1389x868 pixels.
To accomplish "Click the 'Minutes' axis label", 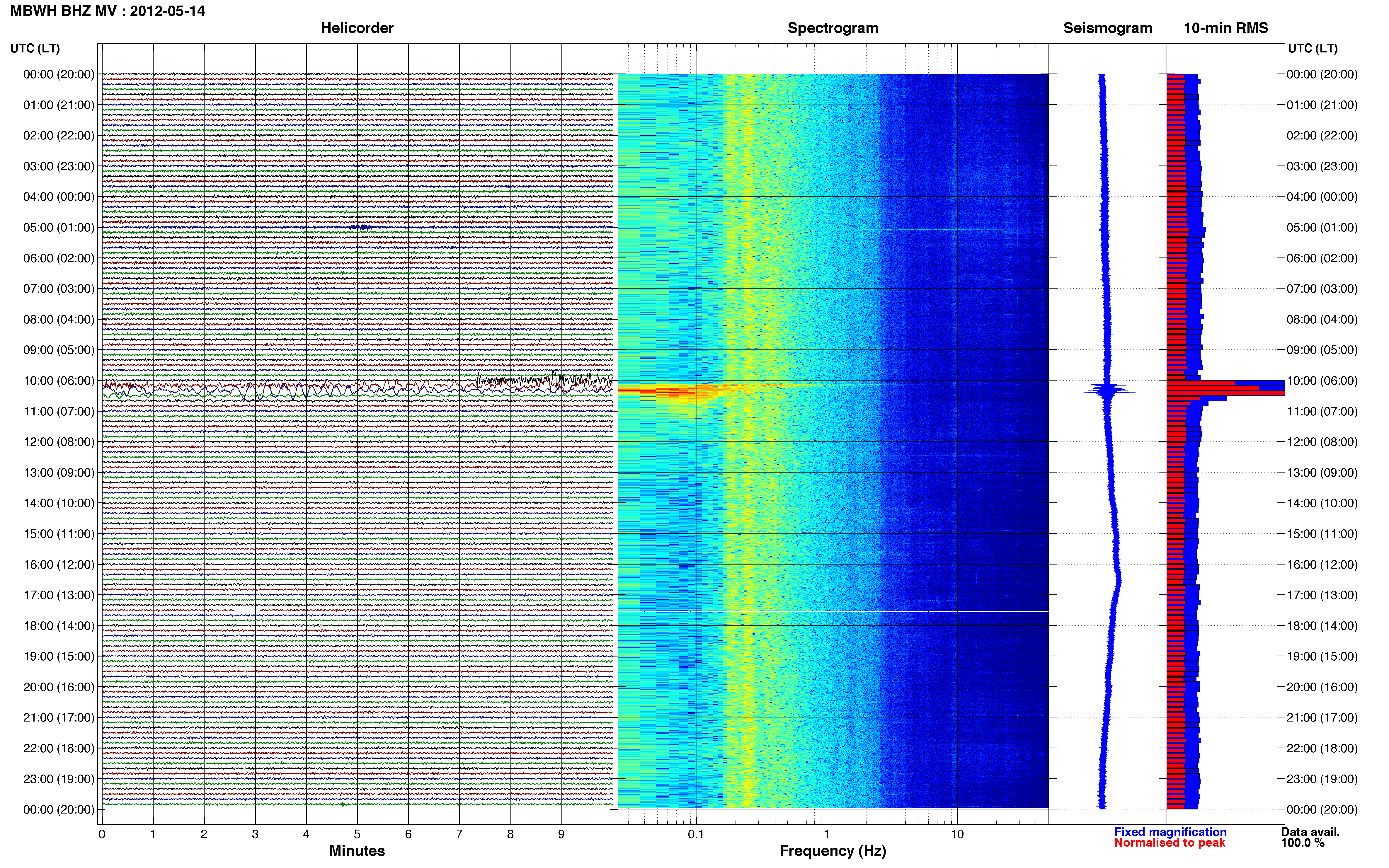I will point(357,851).
